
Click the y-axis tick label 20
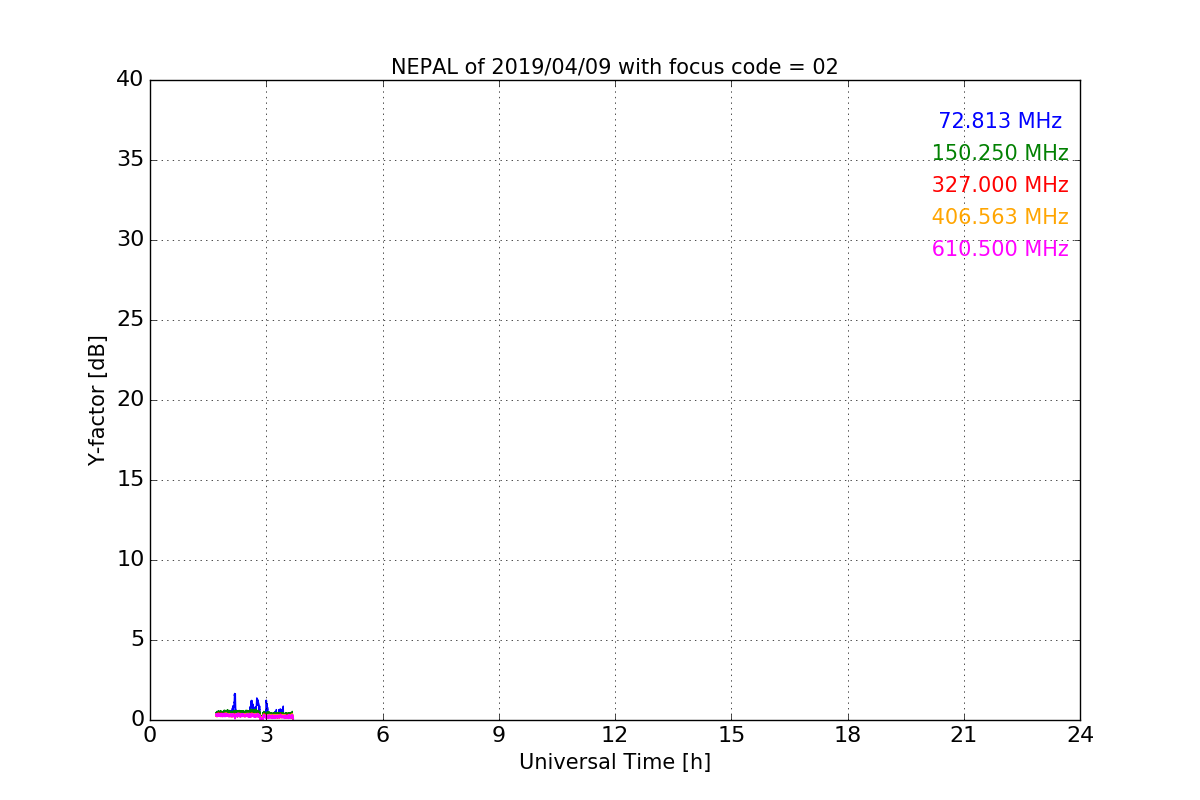pos(130,400)
